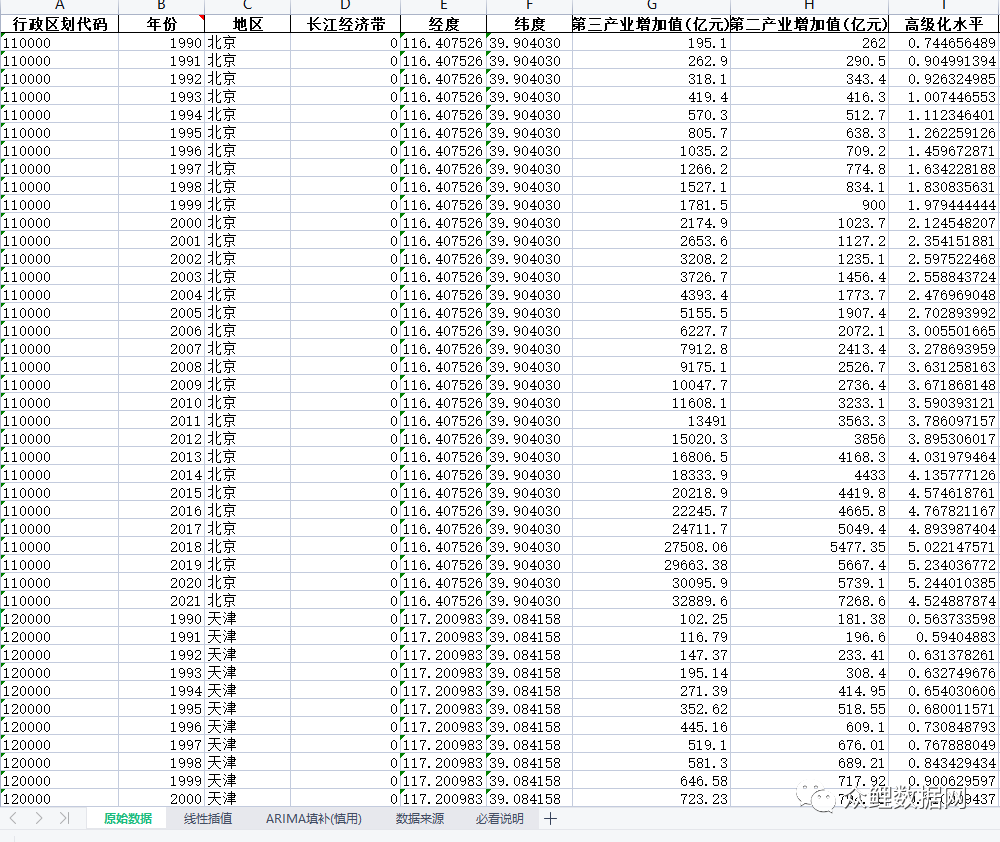Select the 原始数据 sheet tab

pyautogui.click(x=128, y=819)
